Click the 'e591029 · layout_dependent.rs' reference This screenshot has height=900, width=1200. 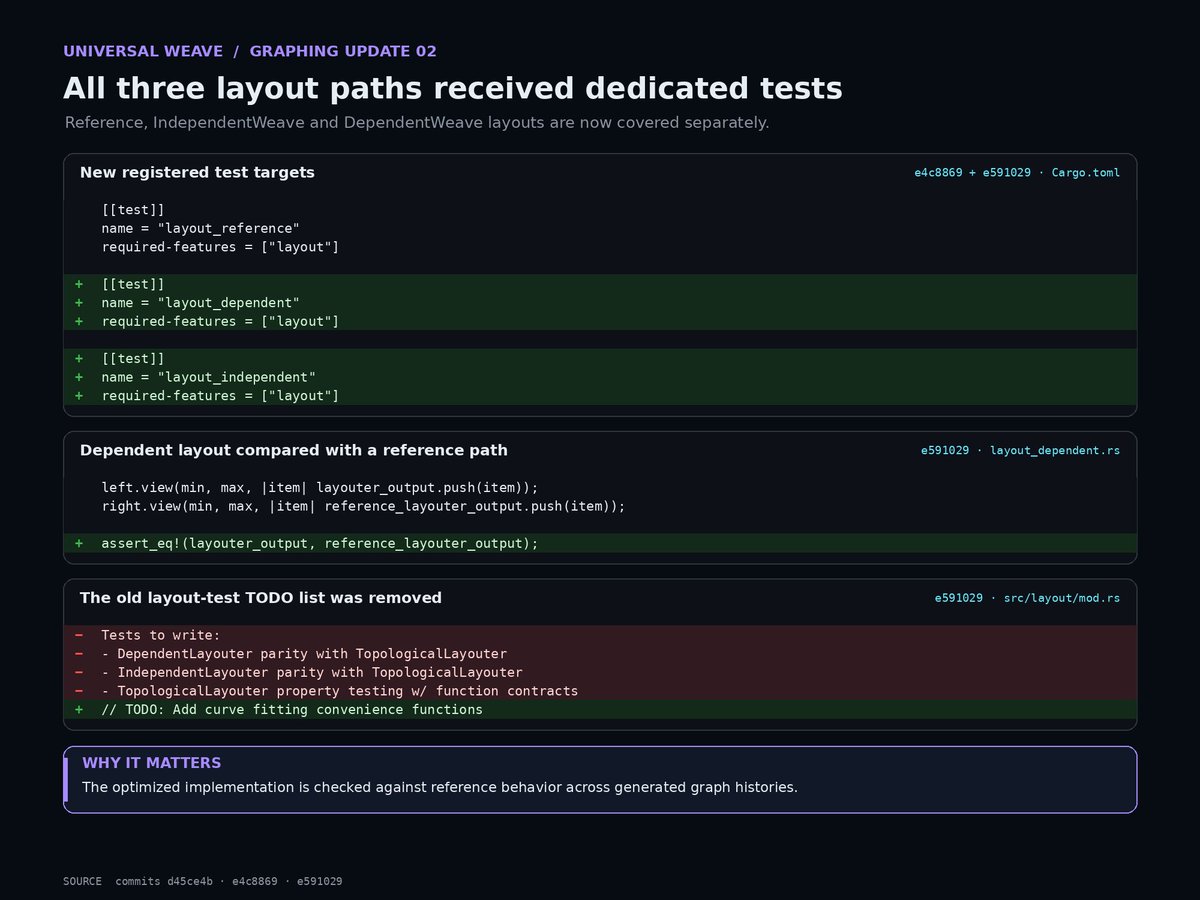pyautogui.click(x=1020, y=451)
